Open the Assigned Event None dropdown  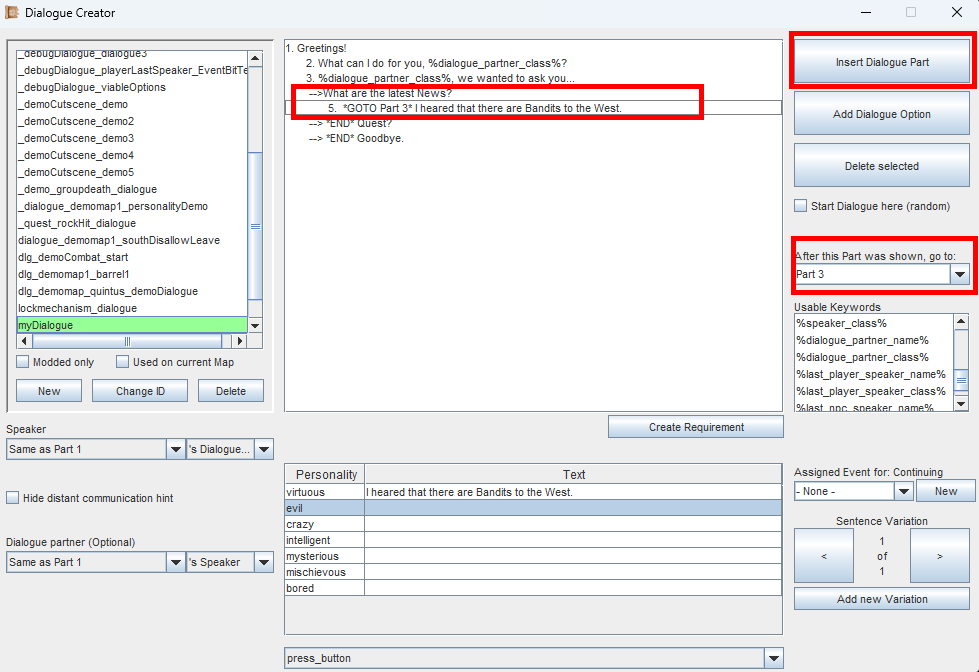click(903, 491)
